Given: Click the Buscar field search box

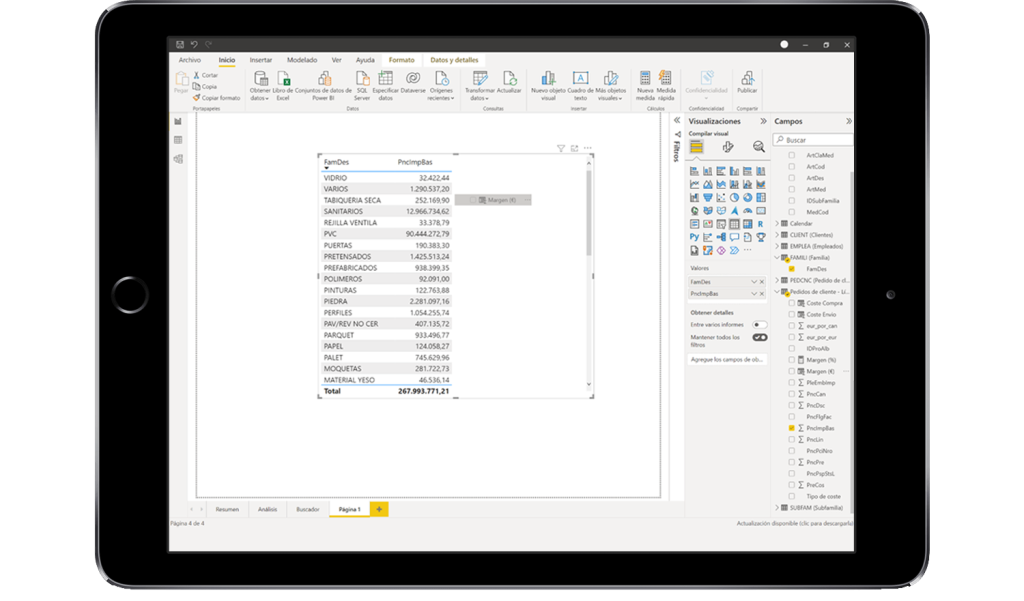Looking at the screenshot, I should click(x=816, y=140).
